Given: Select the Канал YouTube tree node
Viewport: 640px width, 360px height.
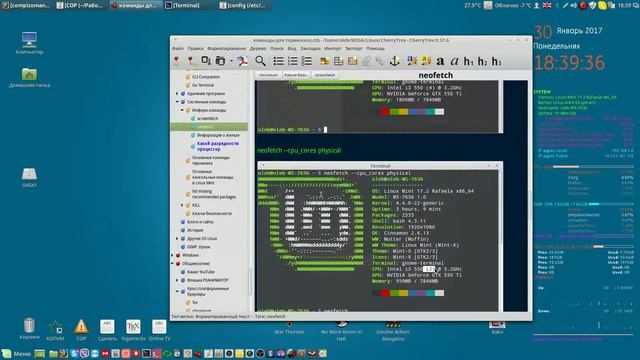Looking at the screenshot, I should [x=200, y=272].
